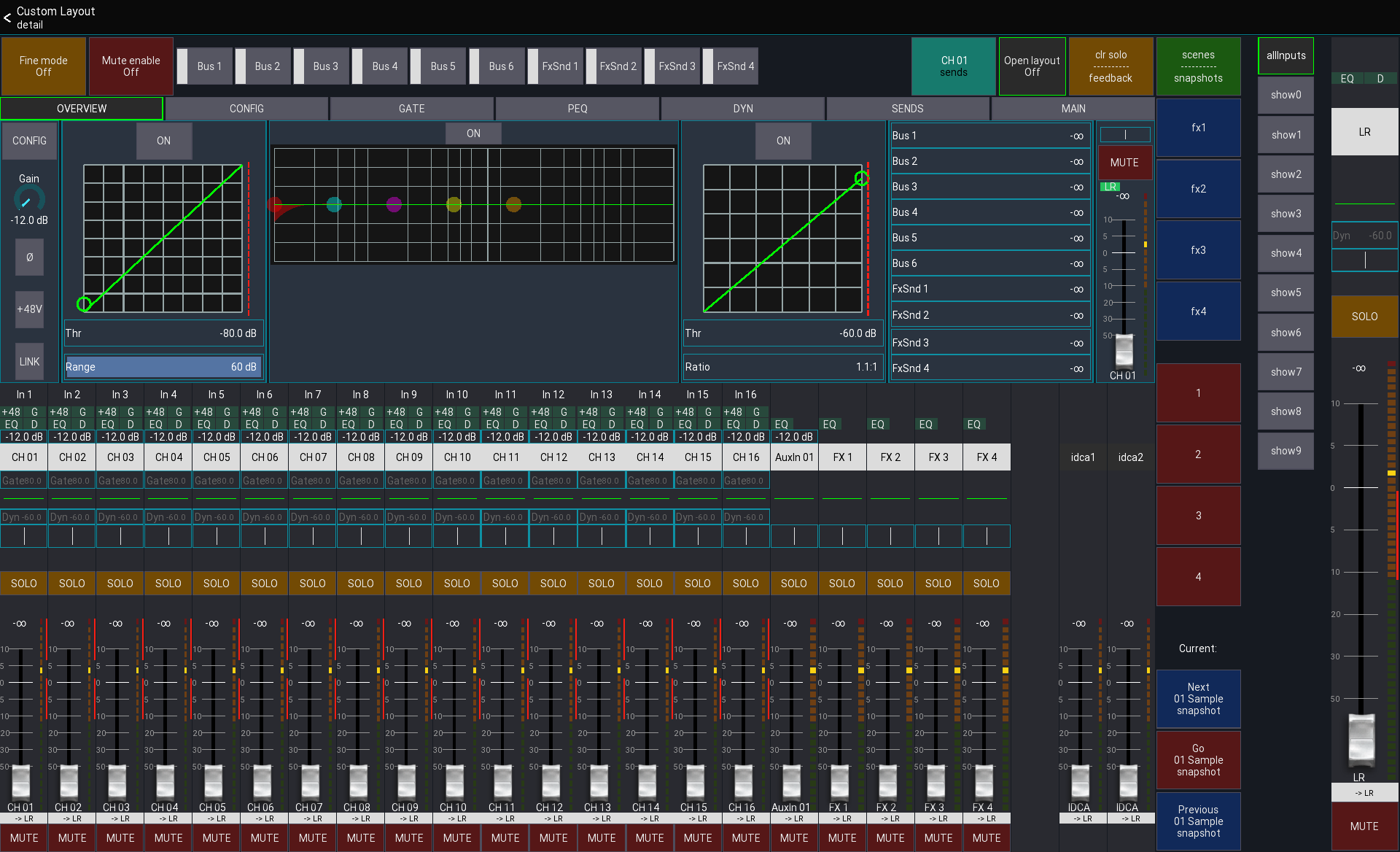The width and height of the screenshot is (1400, 852).
Task: Open the EQ on the FX 1 channel strip
Action: pos(831,424)
